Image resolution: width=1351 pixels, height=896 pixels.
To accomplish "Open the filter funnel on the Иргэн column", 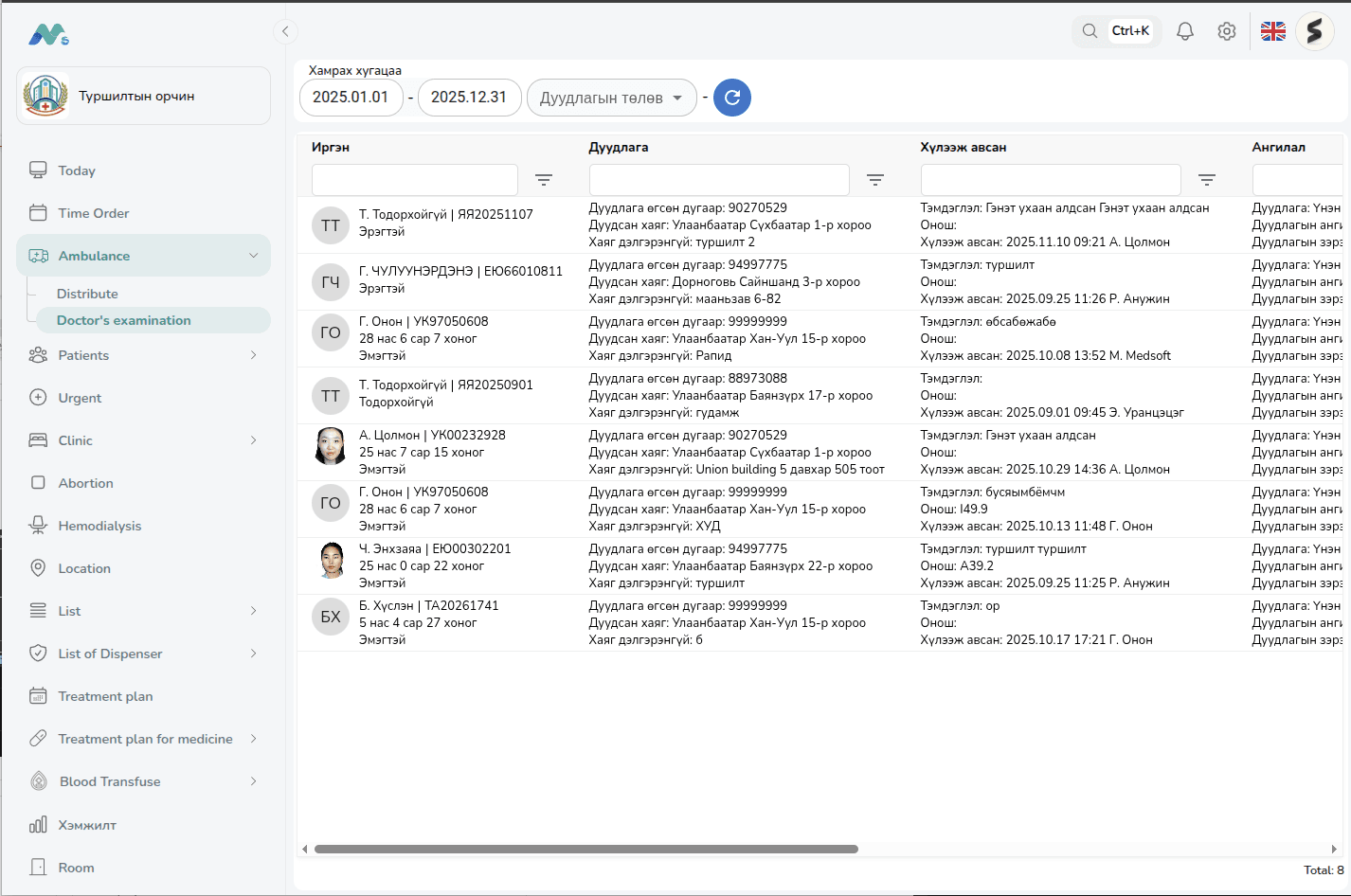I will click(543, 179).
